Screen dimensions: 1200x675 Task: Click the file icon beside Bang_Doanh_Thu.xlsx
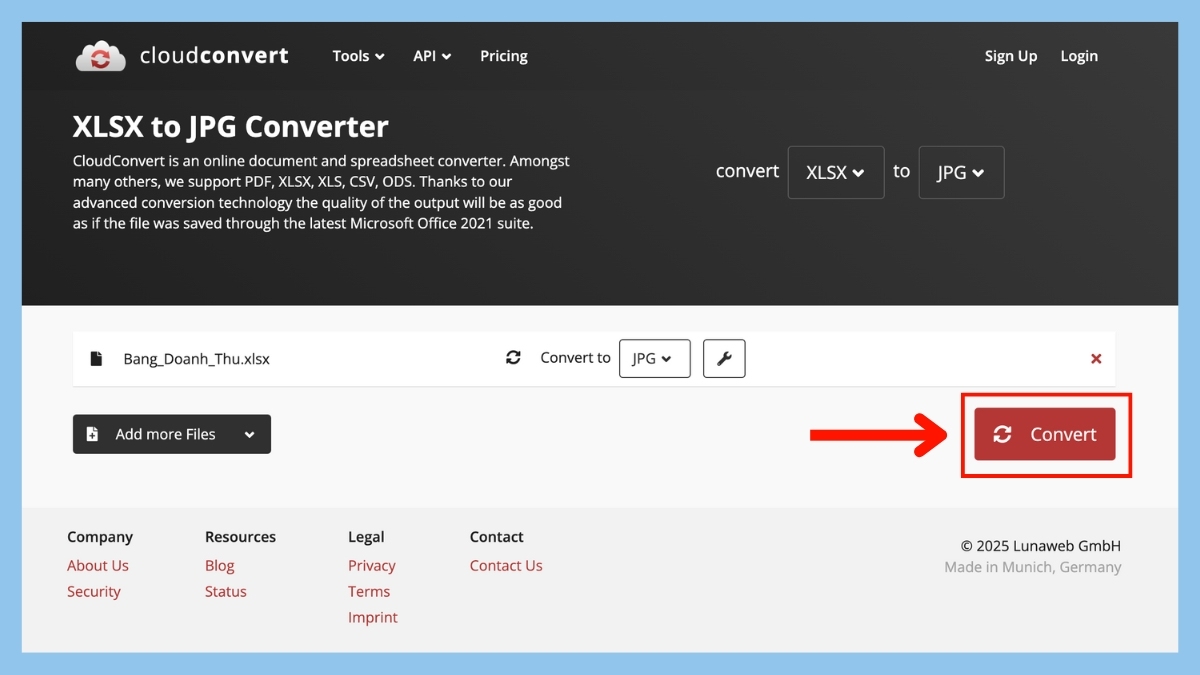97,358
